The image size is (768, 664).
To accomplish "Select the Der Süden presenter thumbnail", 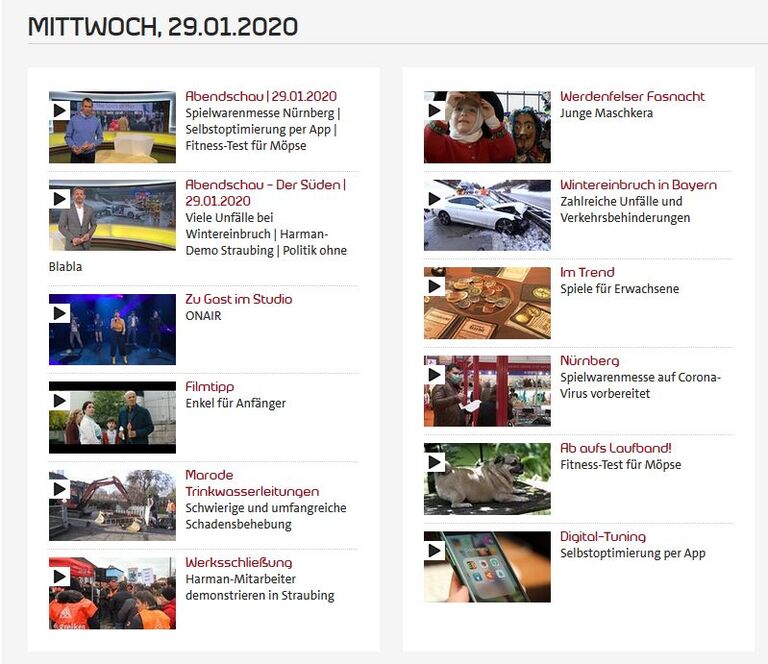I will click(x=112, y=215).
